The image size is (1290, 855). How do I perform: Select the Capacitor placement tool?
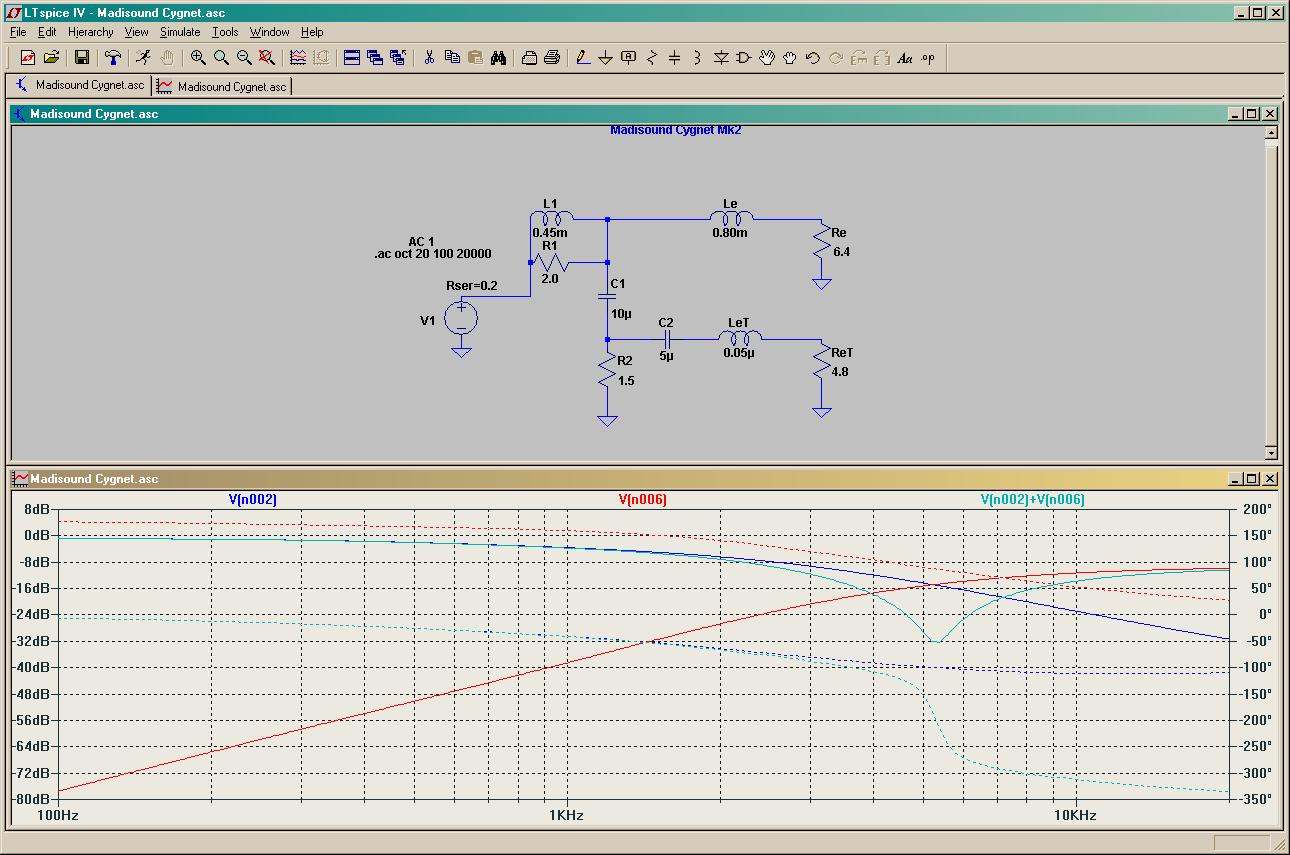pos(674,58)
